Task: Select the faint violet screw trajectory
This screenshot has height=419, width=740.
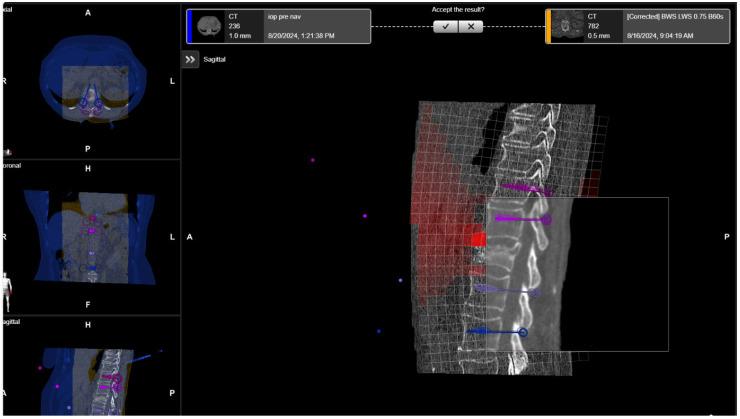Action: [508, 291]
